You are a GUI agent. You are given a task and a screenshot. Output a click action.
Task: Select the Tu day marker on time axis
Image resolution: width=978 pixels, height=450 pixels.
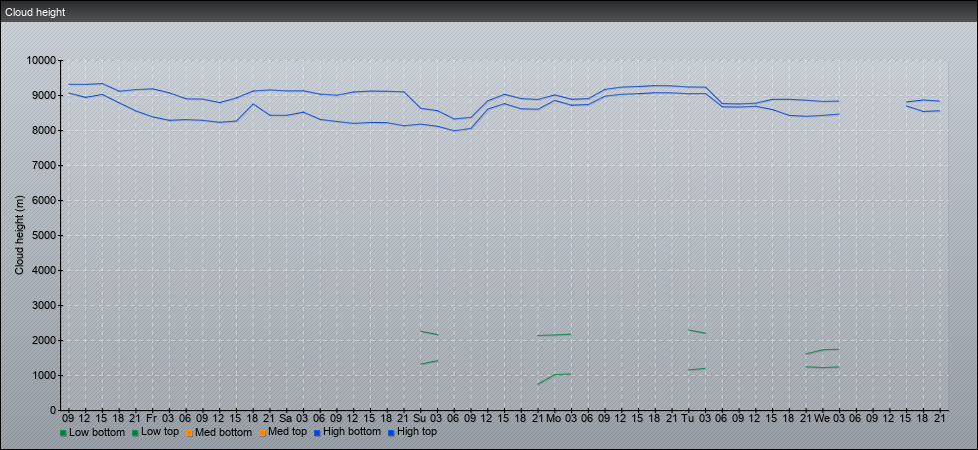tap(687, 417)
